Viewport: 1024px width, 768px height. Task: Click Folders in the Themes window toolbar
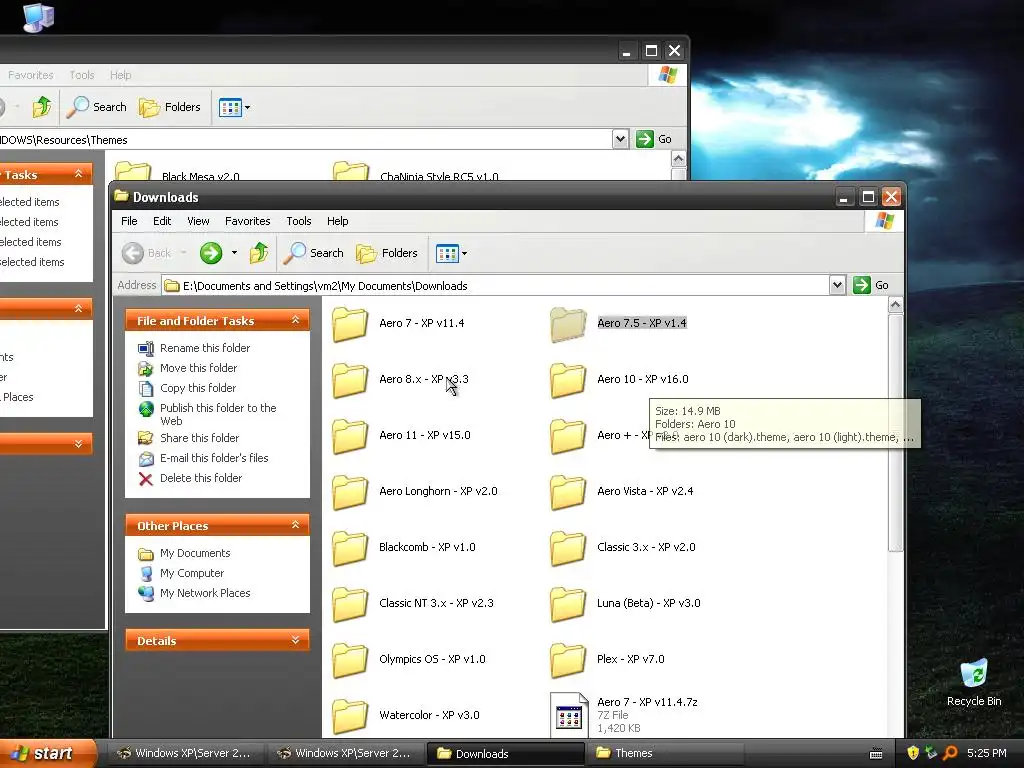[x=170, y=107]
